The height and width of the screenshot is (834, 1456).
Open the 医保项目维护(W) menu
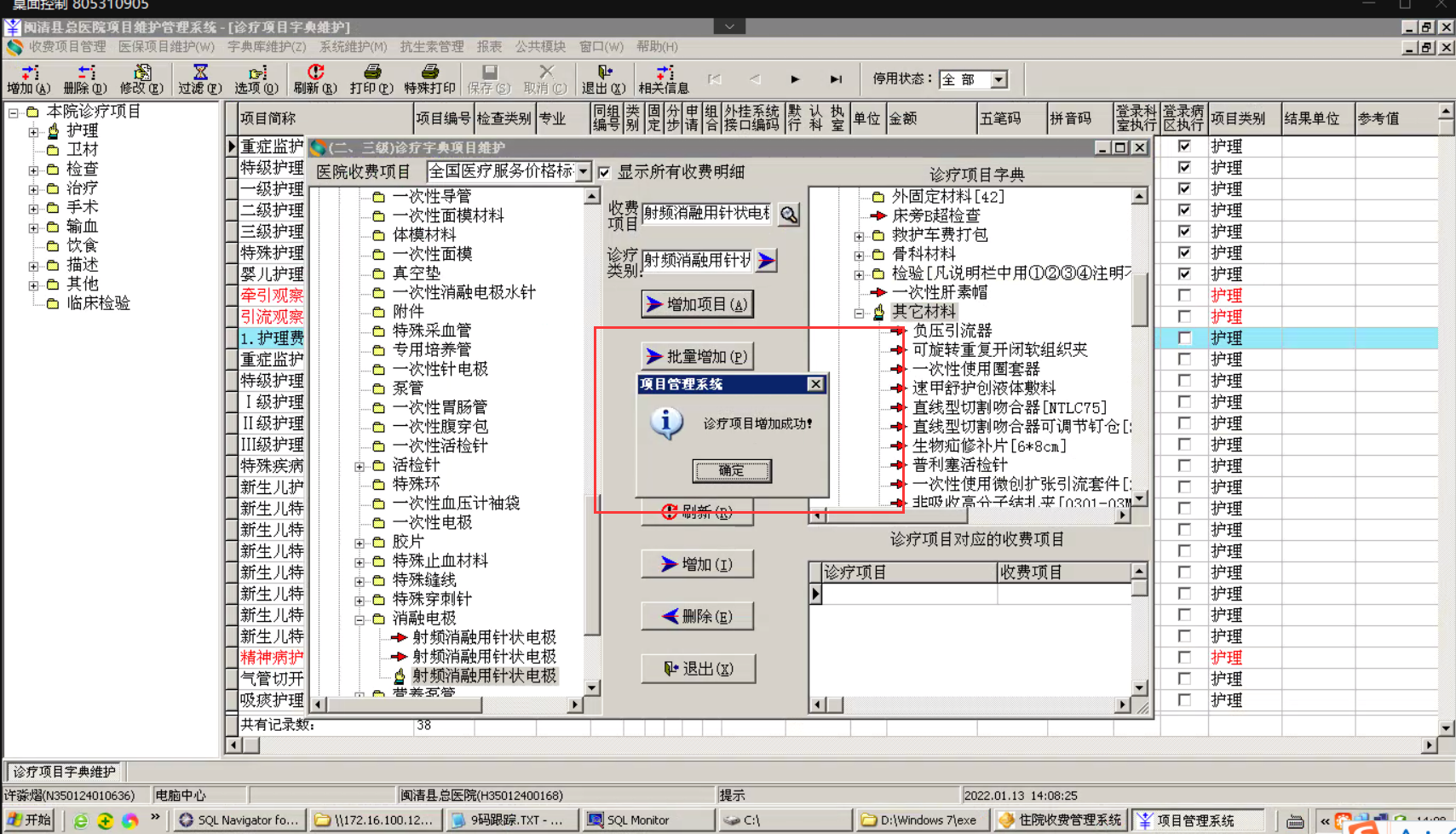click(x=167, y=47)
